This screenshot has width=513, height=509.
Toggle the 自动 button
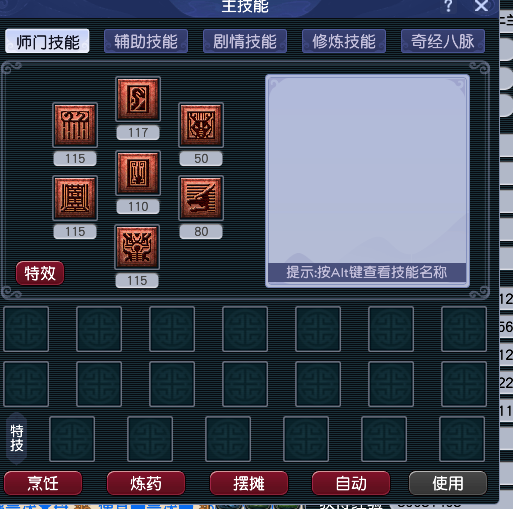tap(351, 483)
